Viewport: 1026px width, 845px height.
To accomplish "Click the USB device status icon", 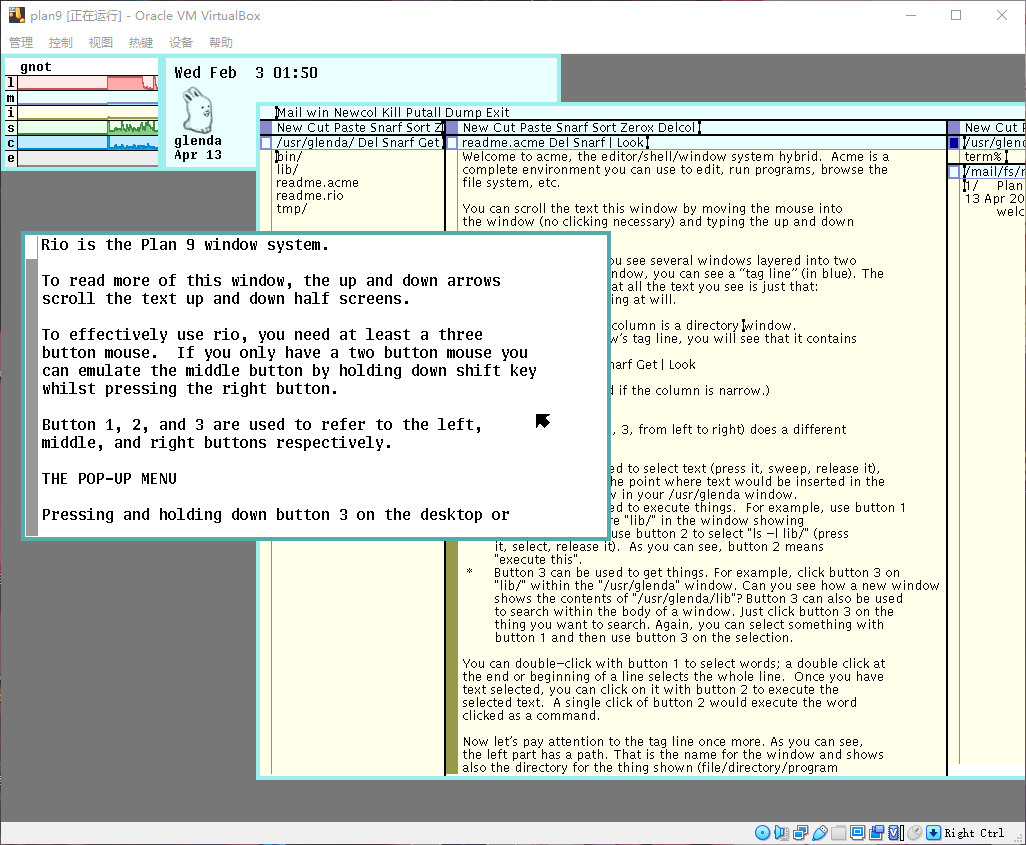I will [819, 833].
